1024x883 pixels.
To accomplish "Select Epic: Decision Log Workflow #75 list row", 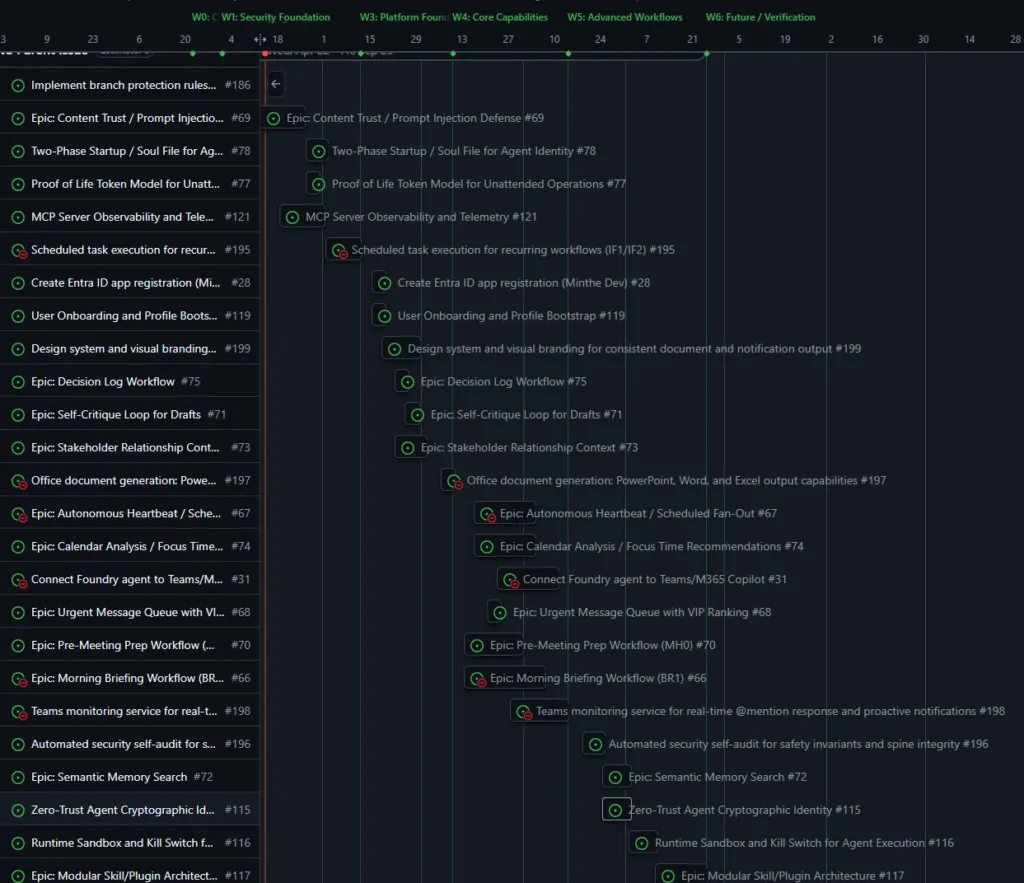I will coord(130,382).
